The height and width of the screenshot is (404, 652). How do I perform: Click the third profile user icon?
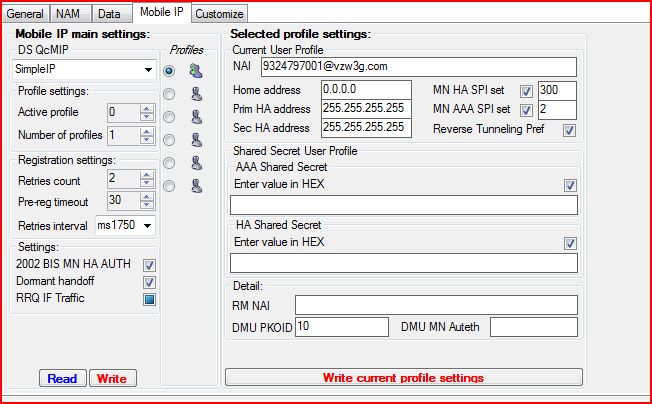point(196,117)
